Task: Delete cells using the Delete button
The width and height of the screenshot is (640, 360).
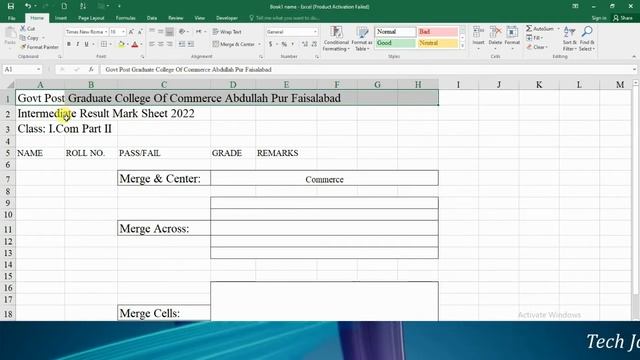Action: (495, 38)
